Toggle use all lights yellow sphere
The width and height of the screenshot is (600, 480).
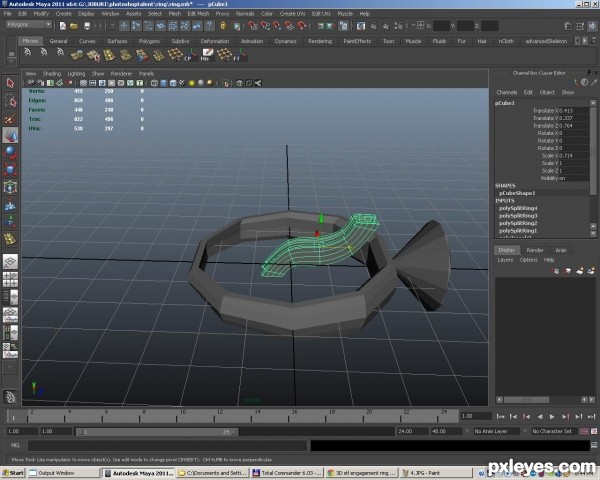click(192, 83)
